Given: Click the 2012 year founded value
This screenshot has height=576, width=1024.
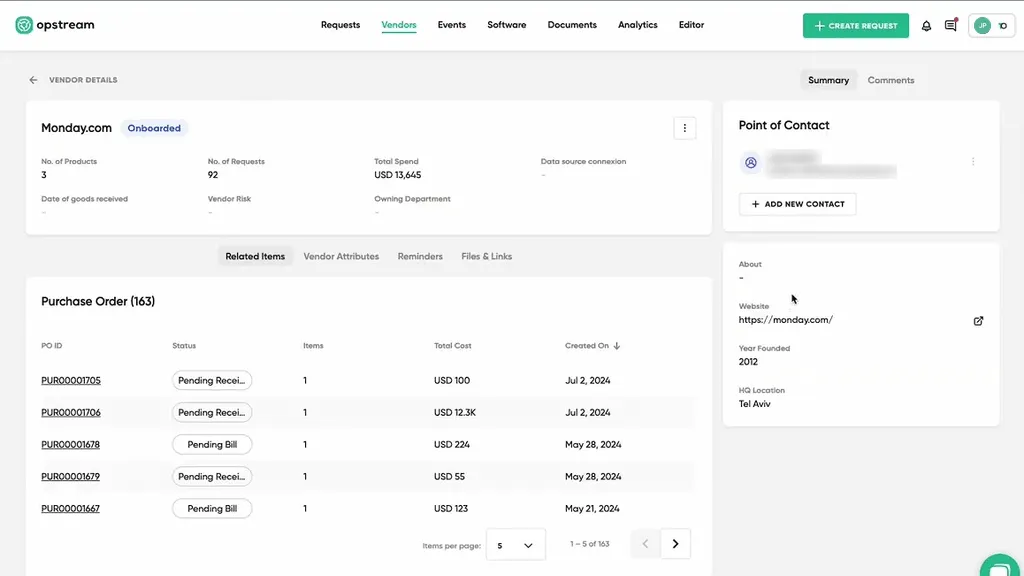Looking at the screenshot, I should (748, 362).
